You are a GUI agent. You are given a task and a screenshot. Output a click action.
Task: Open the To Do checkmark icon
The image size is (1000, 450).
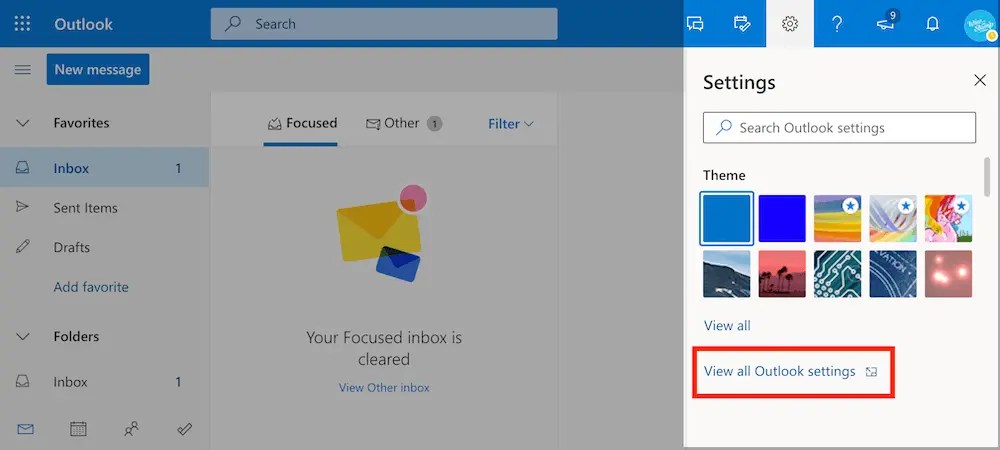click(184, 429)
